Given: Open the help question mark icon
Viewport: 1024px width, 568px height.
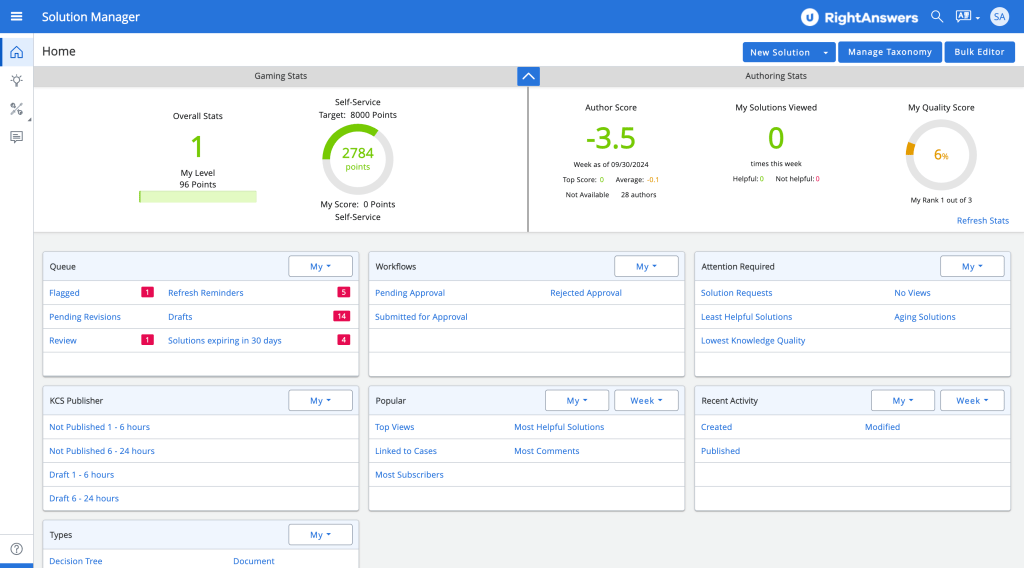Looking at the screenshot, I should click(x=16, y=549).
